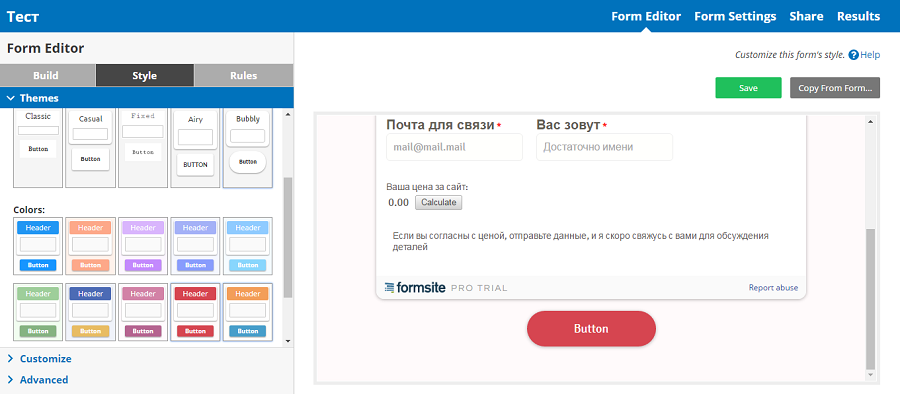Click the Ваша цена за сайт label
The height and width of the screenshot is (394, 900).
[428, 187]
